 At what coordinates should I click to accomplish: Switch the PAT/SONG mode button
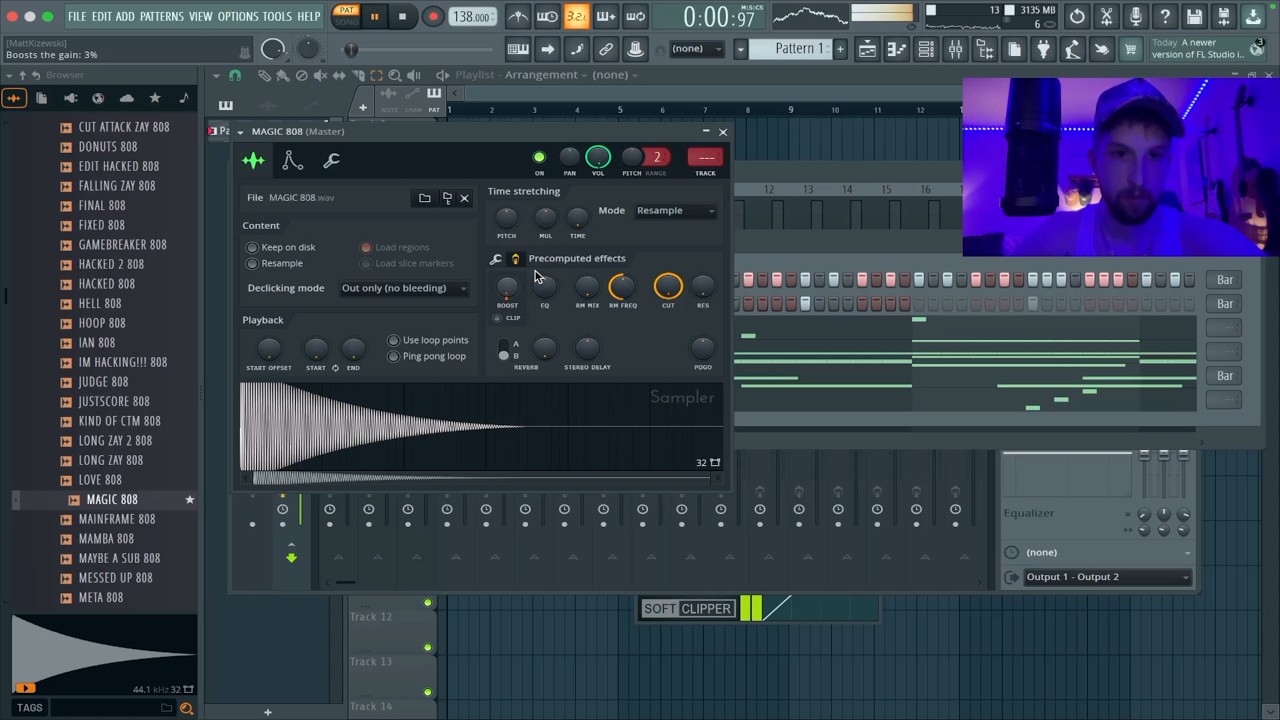(x=346, y=16)
